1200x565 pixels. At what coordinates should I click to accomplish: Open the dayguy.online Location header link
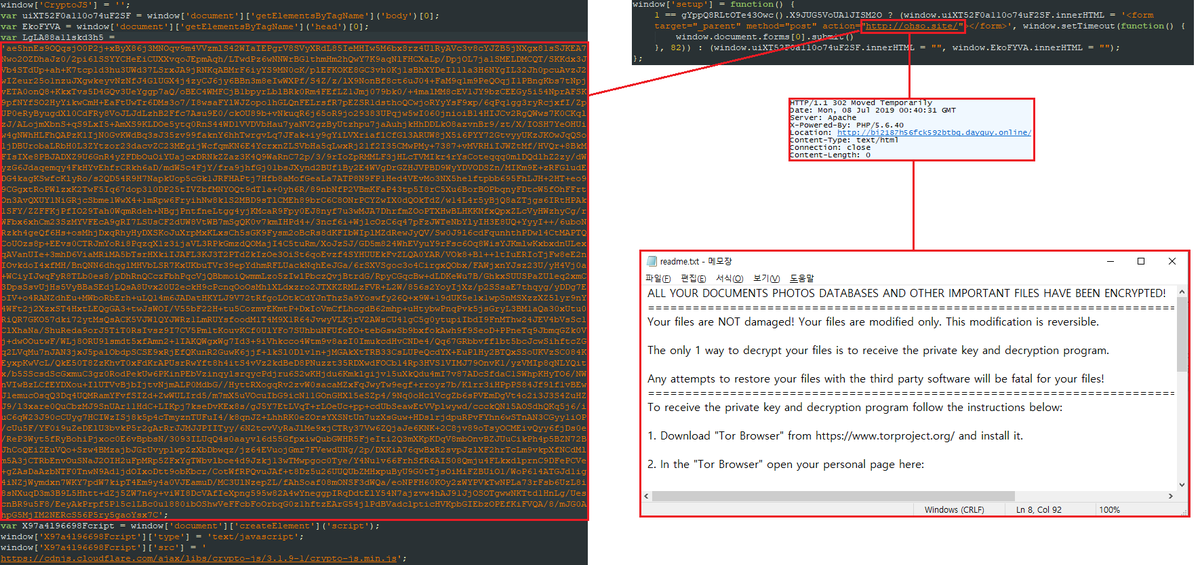click(x=933, y=132)
